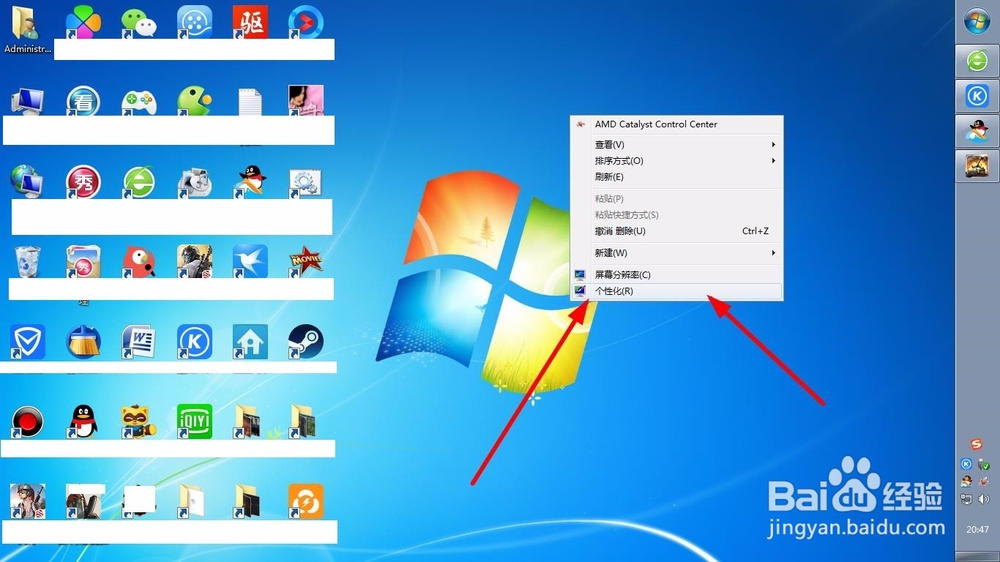Open the white game controller shortcut
The width and height of the screenshot is (1000, 562).
(x=138, y=101)
